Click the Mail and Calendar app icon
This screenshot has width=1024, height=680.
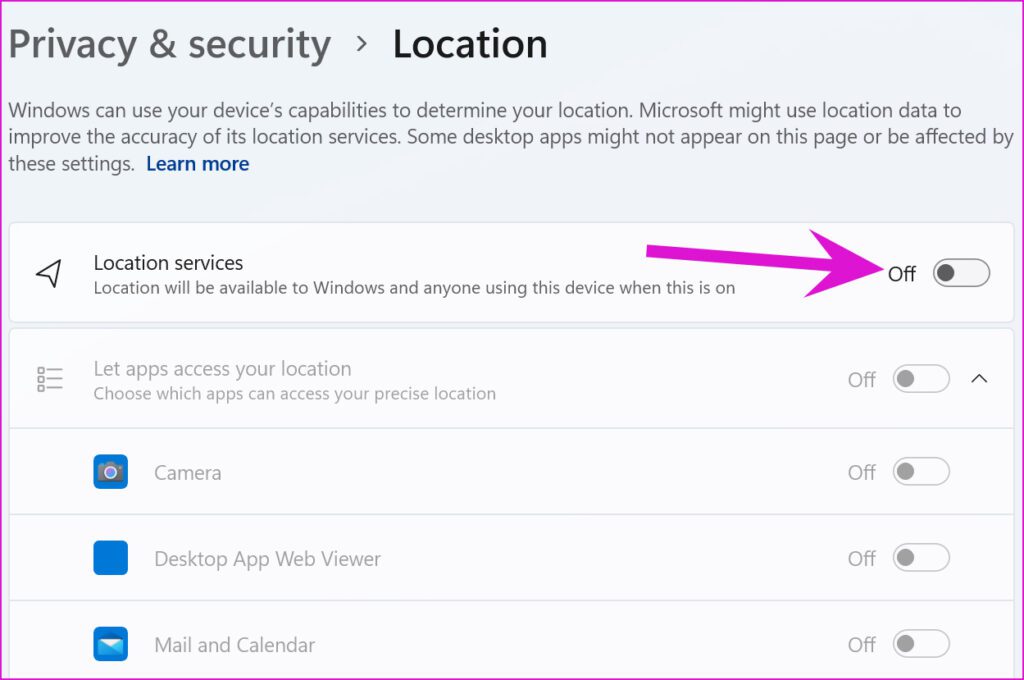(x=110, y=644)
